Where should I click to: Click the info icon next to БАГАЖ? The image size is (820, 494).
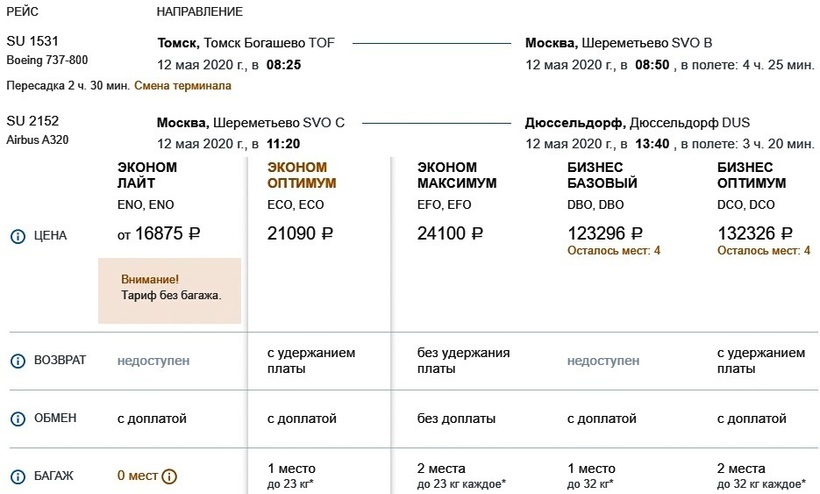pos(17,476)
